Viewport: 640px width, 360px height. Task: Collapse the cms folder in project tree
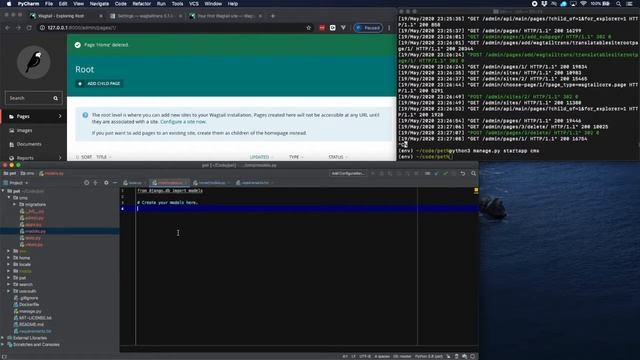(x=9, y=198)
